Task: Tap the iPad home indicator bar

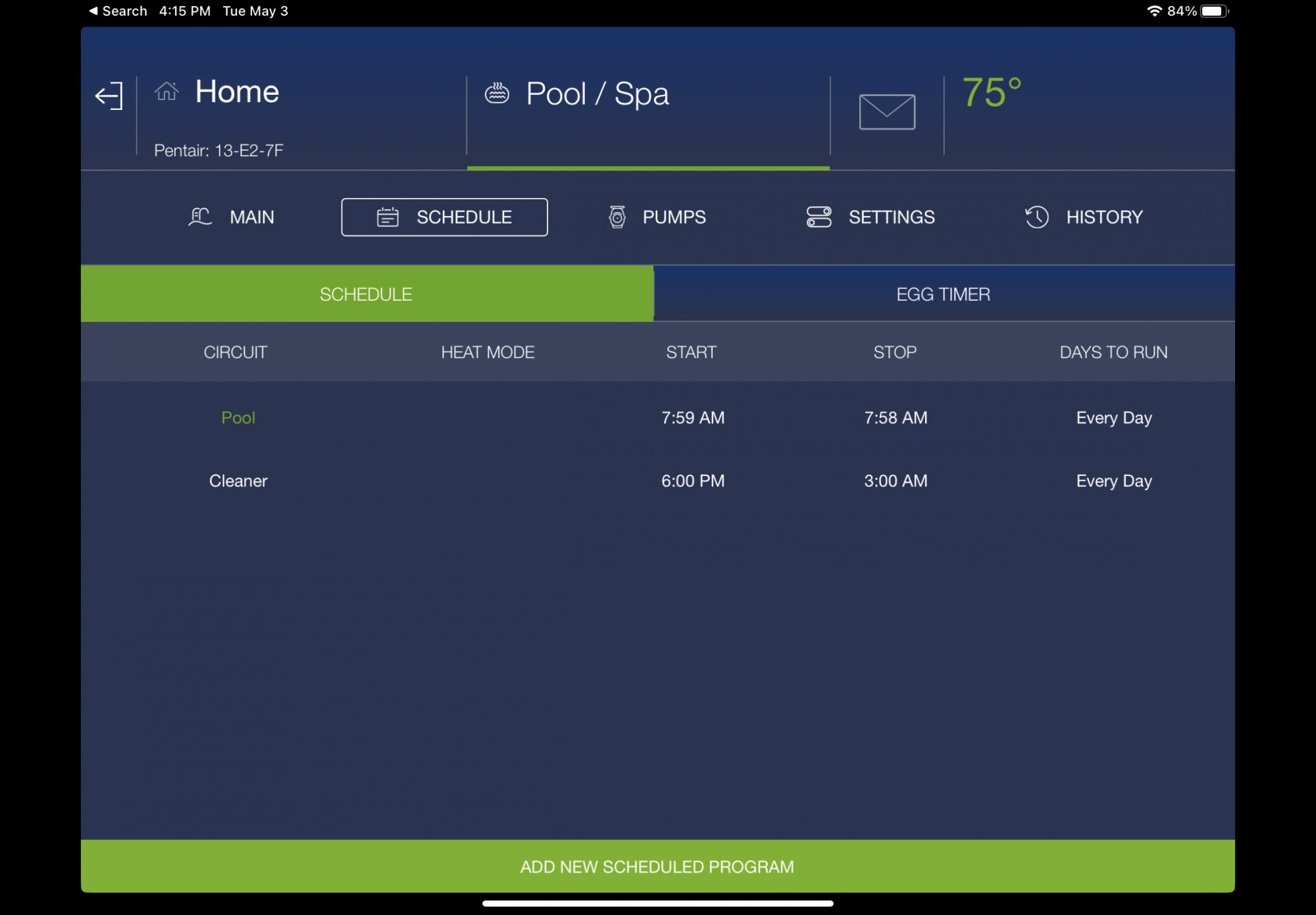Action: [657, 903]
